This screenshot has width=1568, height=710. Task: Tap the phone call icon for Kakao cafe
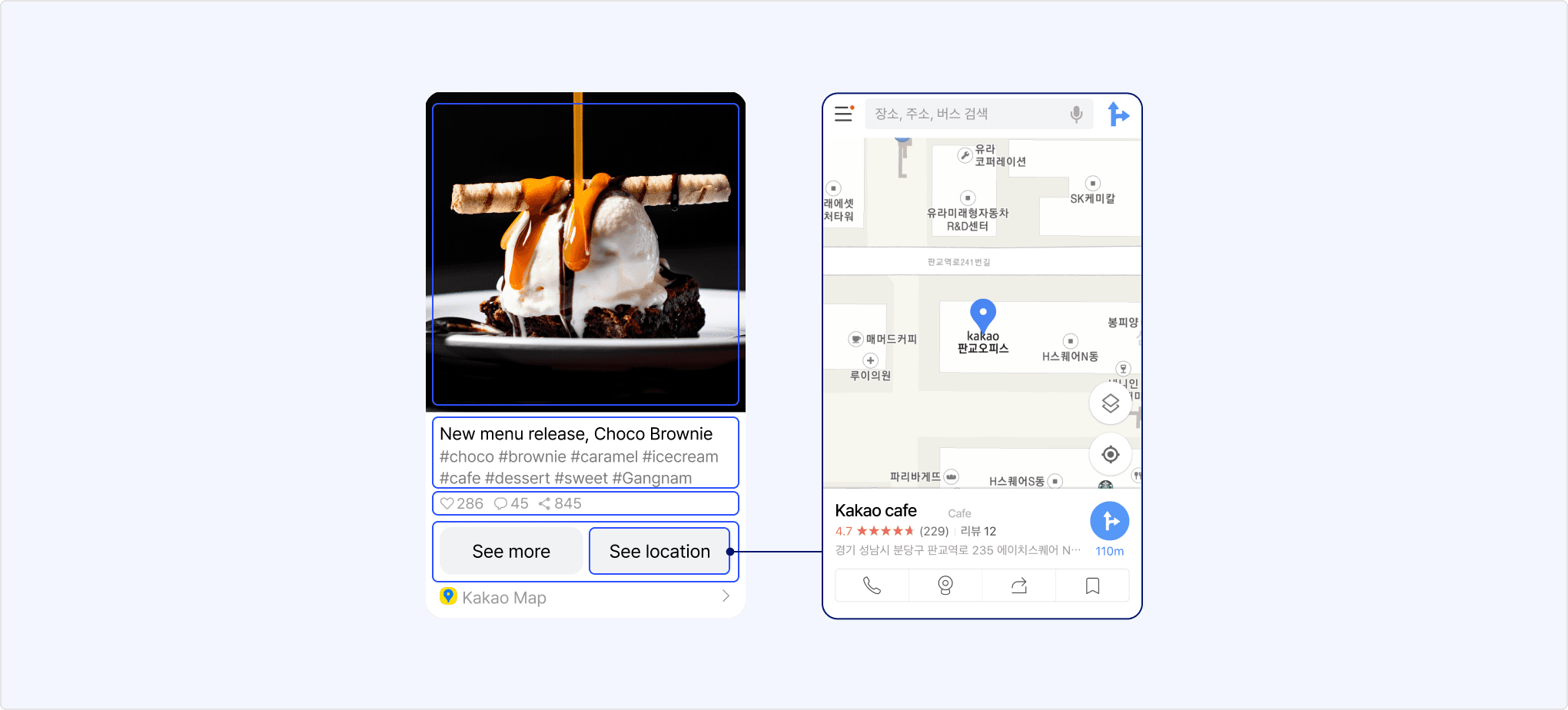point(872,586)
